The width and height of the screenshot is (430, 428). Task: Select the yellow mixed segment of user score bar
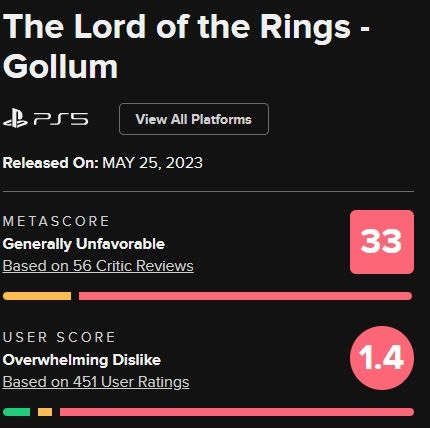tap(45, 412)
